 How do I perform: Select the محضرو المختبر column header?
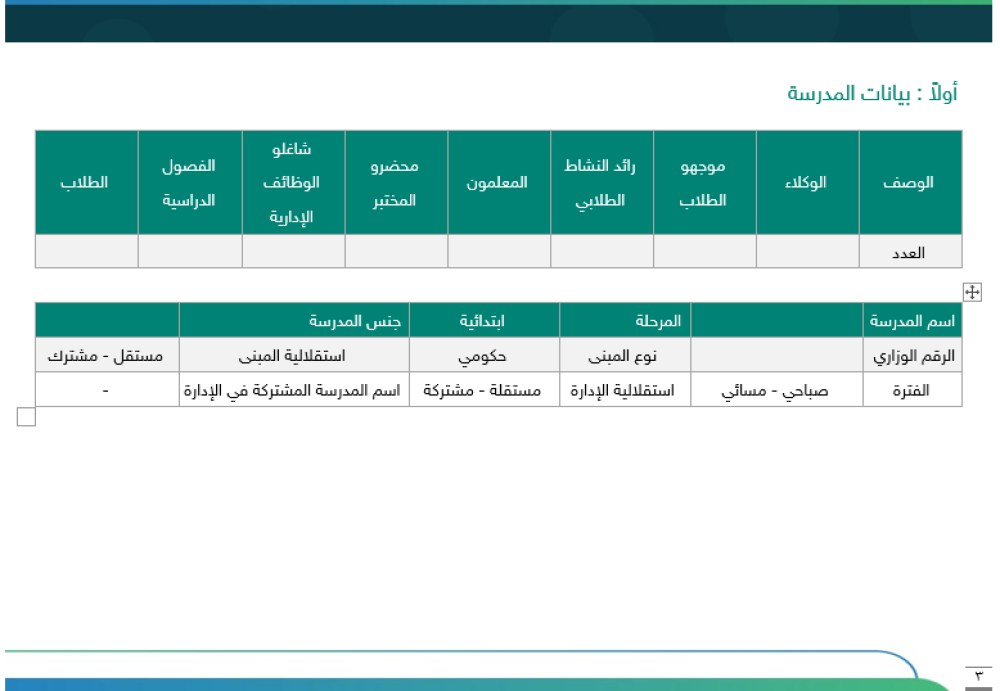pos(396,182)
